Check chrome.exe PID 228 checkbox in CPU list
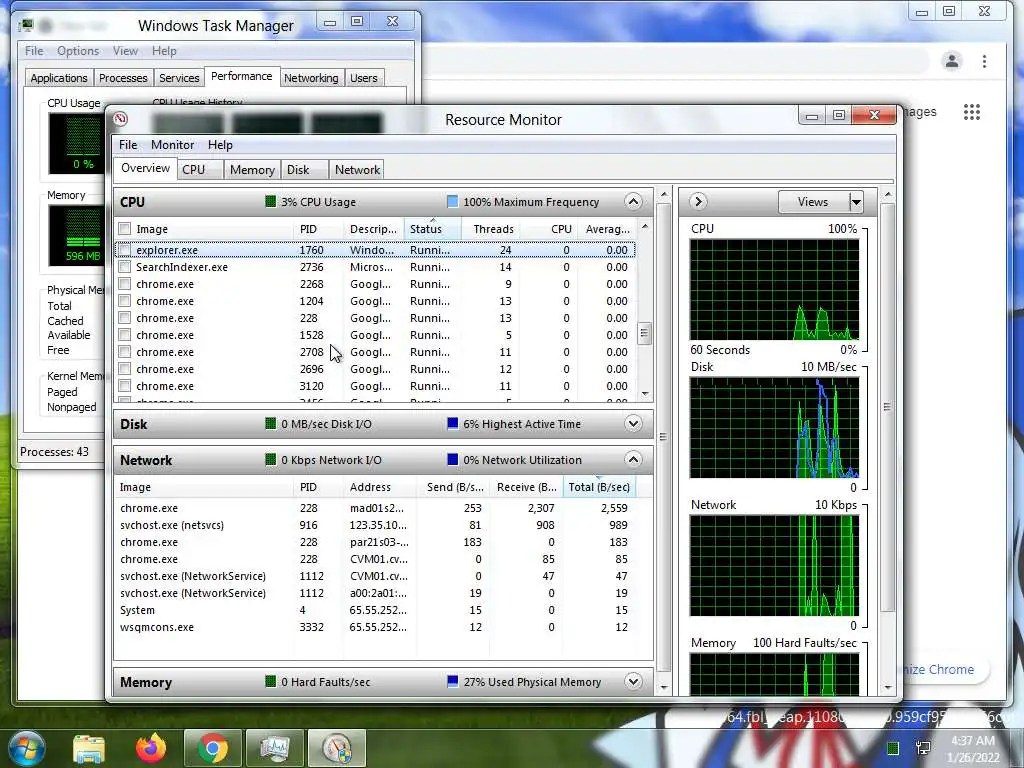1024x768 pixels. point(124,317)
